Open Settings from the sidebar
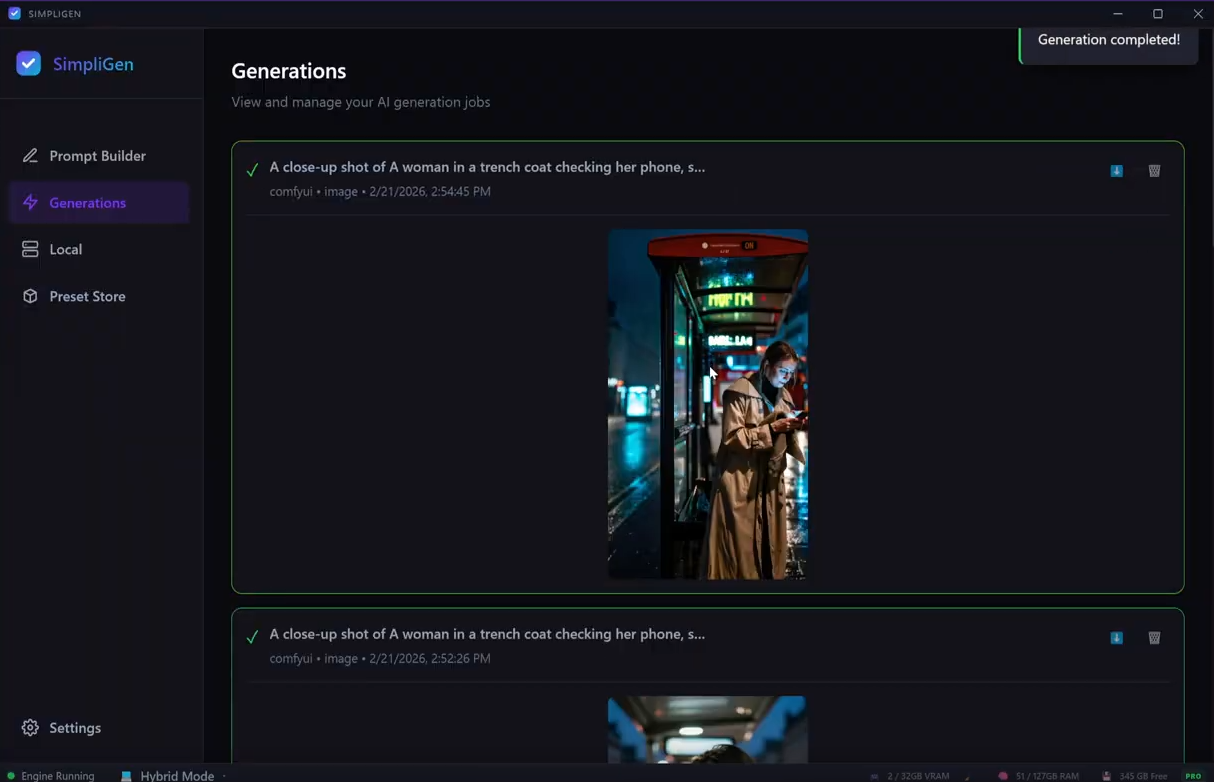The width and height of the screenshot is (1214, 782). coord(98,728)
